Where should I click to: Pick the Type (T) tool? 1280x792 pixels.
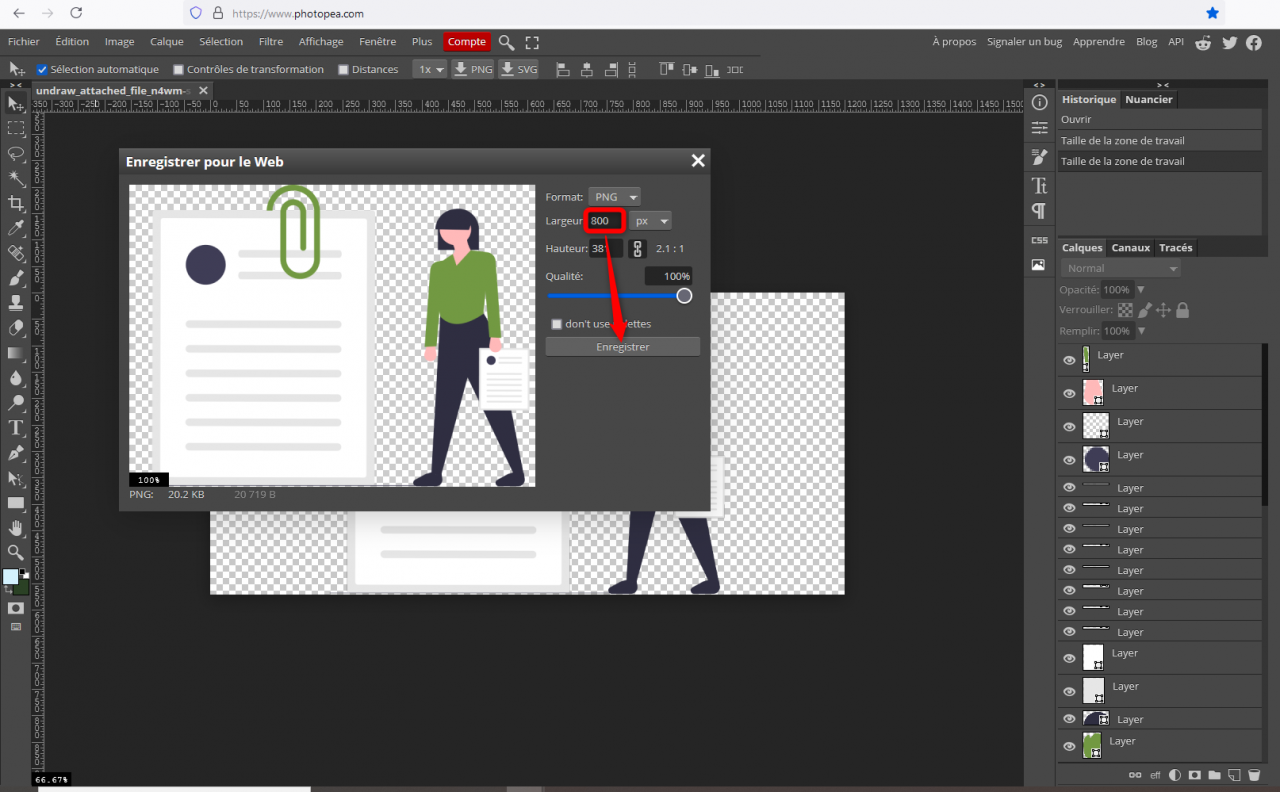coord(16,428)
